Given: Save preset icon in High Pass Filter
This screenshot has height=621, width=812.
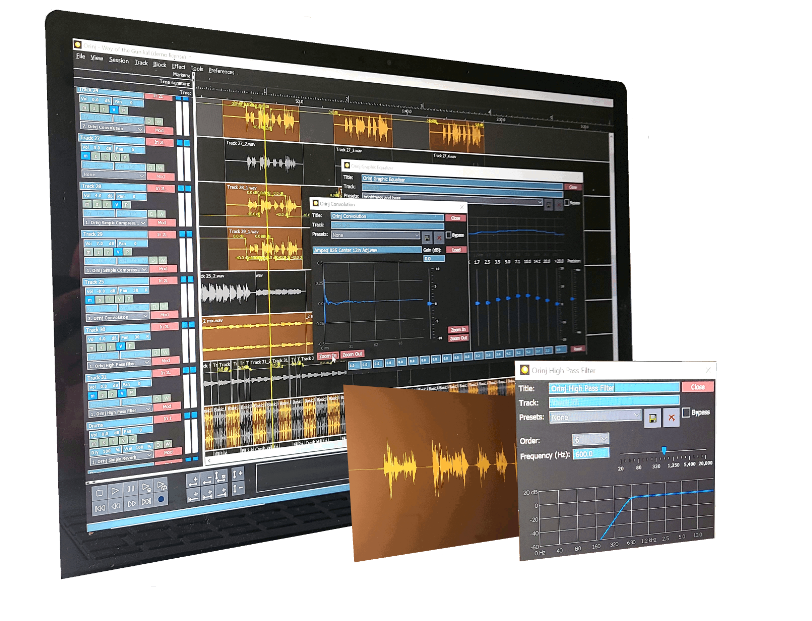Looking at the screenshot, I should [x=652, y=417].
